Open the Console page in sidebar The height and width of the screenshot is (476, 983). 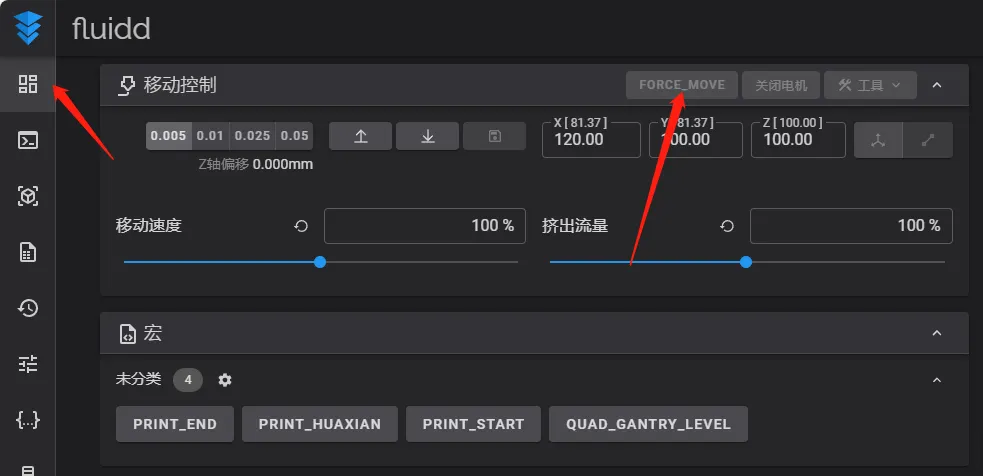click(28, 140)
